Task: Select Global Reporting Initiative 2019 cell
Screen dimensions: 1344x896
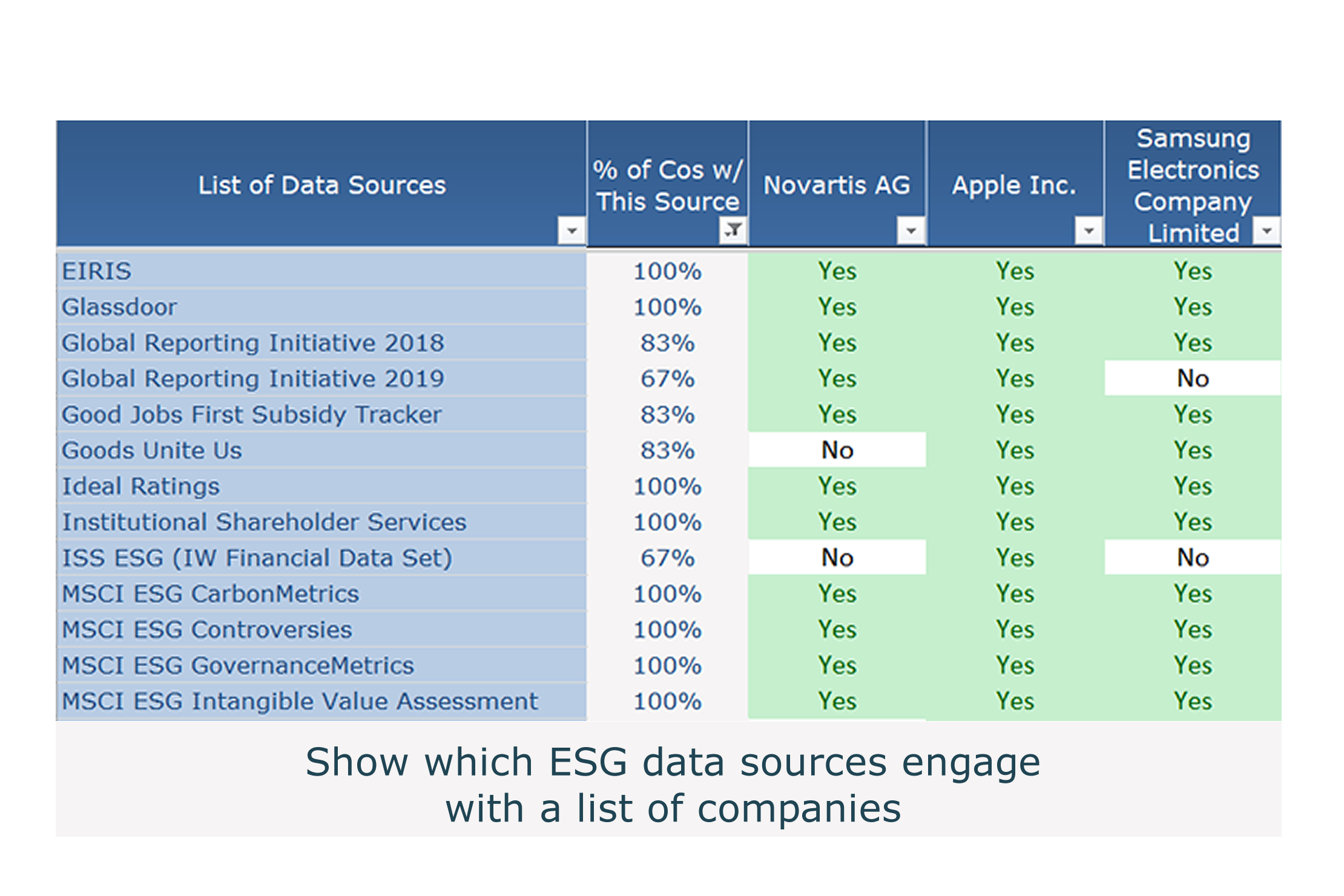Action: coord(321,379)
